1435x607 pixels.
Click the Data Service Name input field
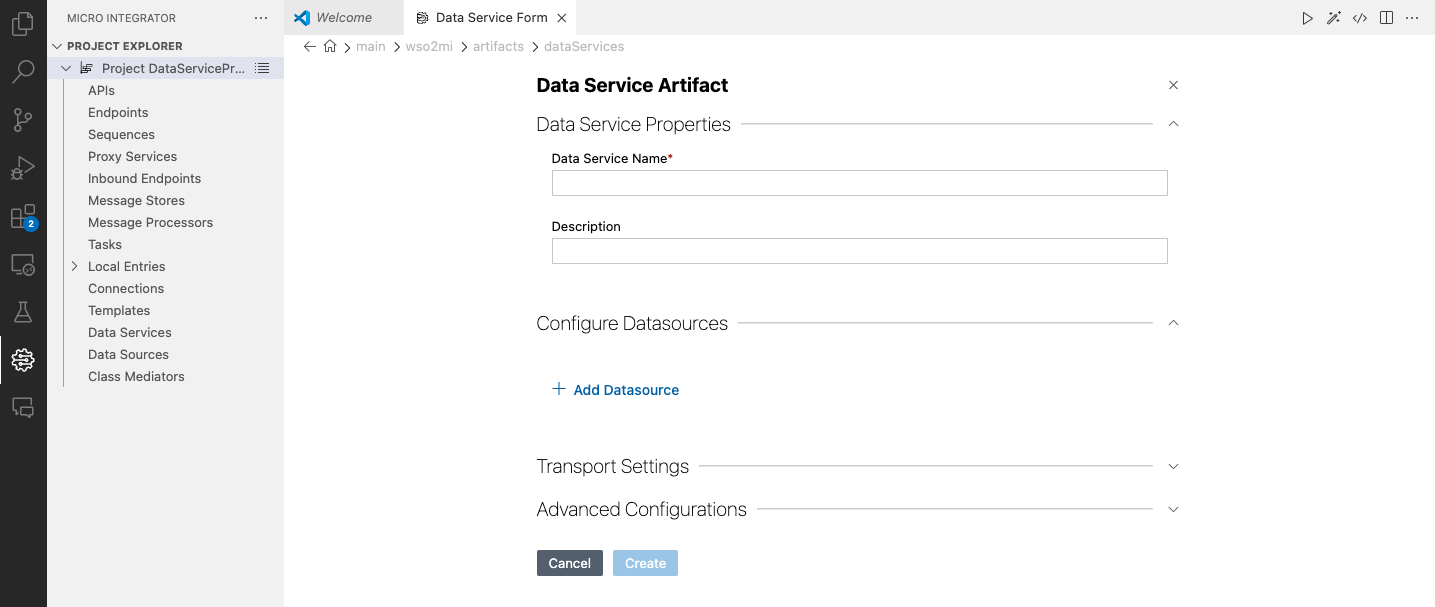pyautogui.click(x=859, y=183)
